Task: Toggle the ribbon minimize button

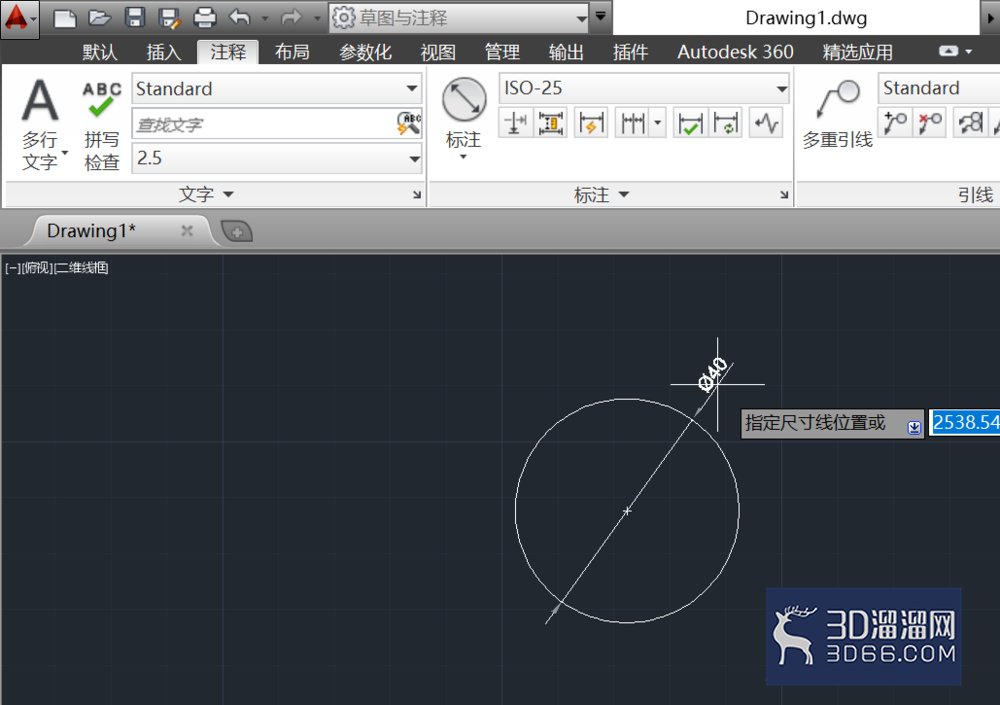Action: point(948,51)
